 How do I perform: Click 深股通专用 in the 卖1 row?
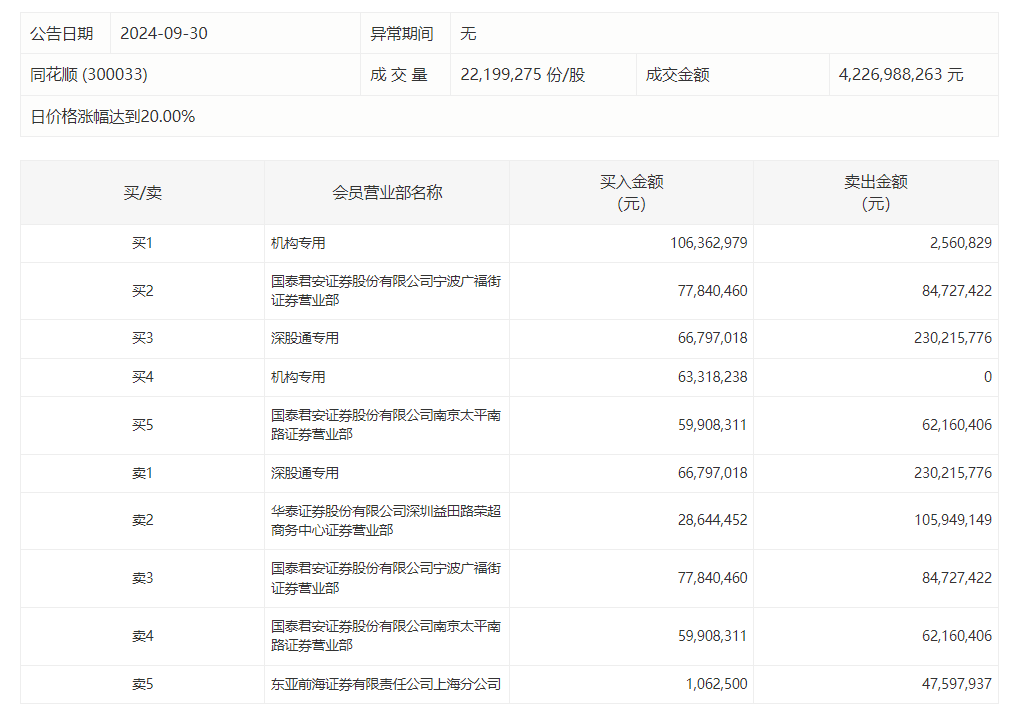coord(305,473)
